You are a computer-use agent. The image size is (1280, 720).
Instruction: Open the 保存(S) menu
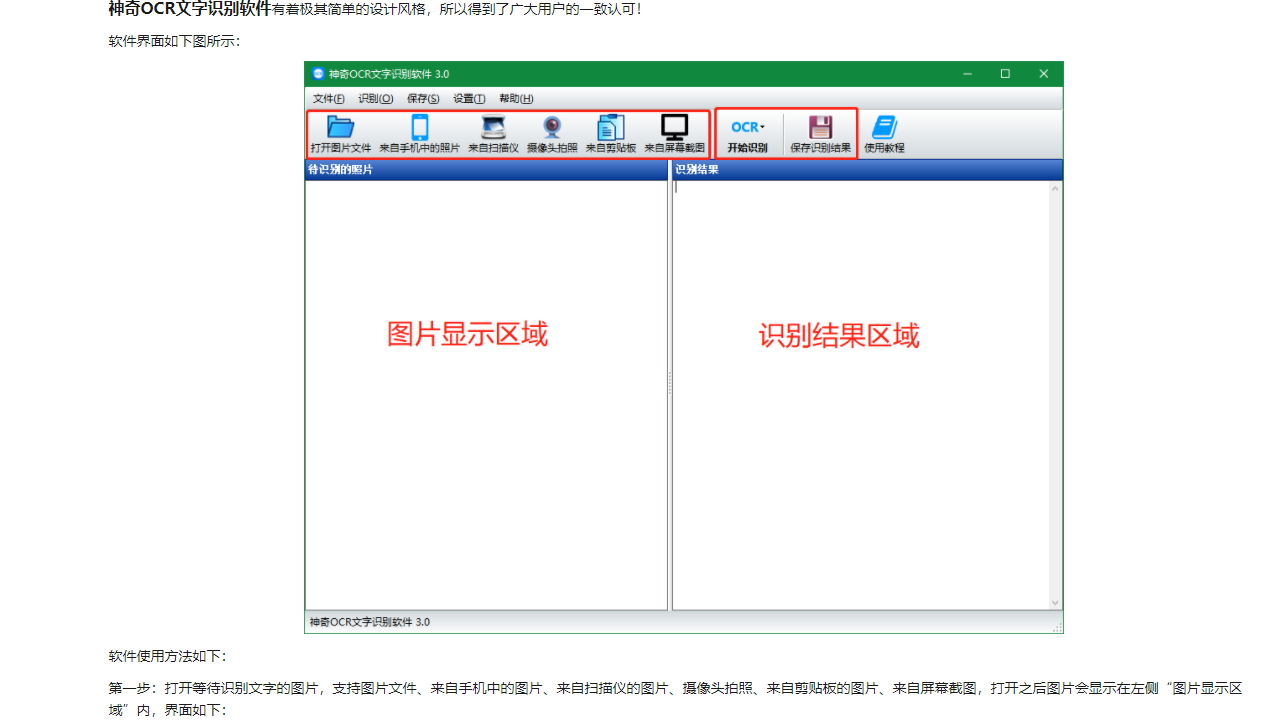422,98
